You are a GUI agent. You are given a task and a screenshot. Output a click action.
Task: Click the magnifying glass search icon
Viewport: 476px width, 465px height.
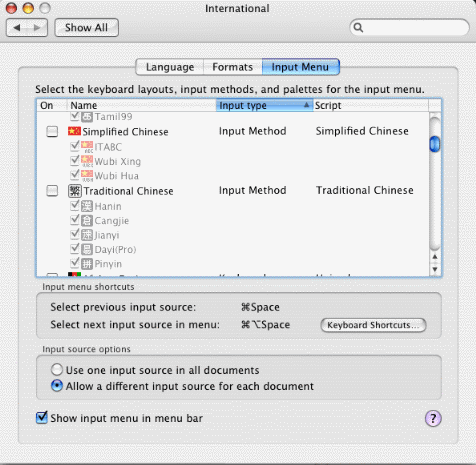tap(358, 27)
